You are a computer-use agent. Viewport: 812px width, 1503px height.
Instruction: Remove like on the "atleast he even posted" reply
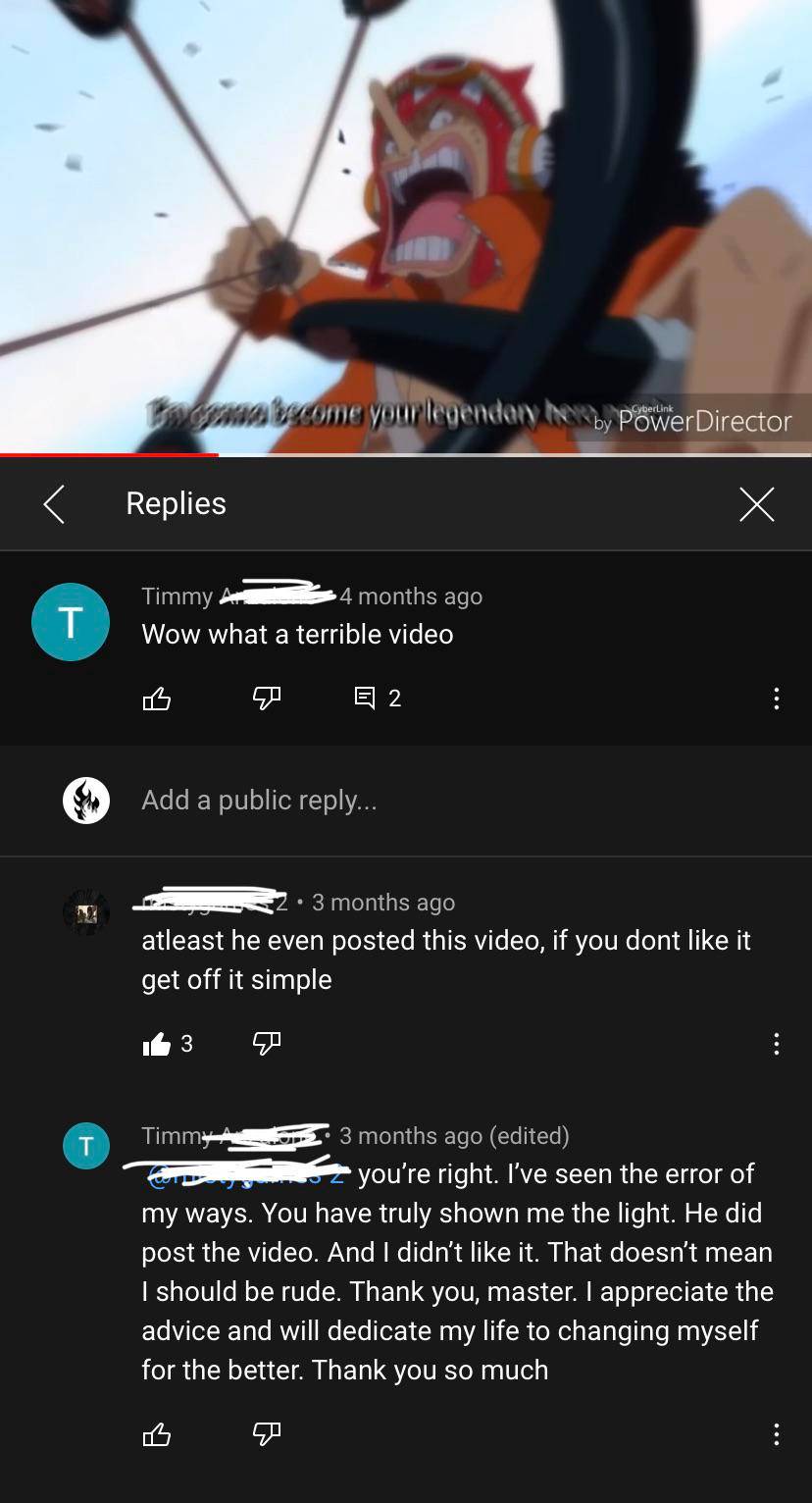[x=157, y=1044]
